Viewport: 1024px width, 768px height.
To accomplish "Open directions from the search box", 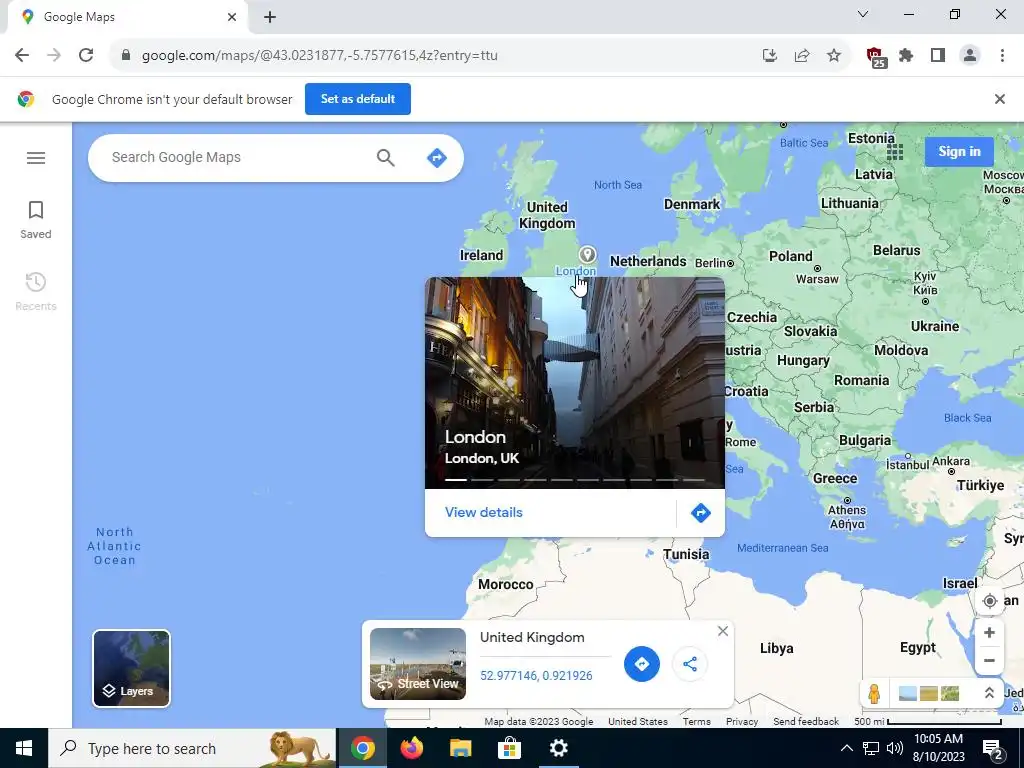I will (436, 157).
